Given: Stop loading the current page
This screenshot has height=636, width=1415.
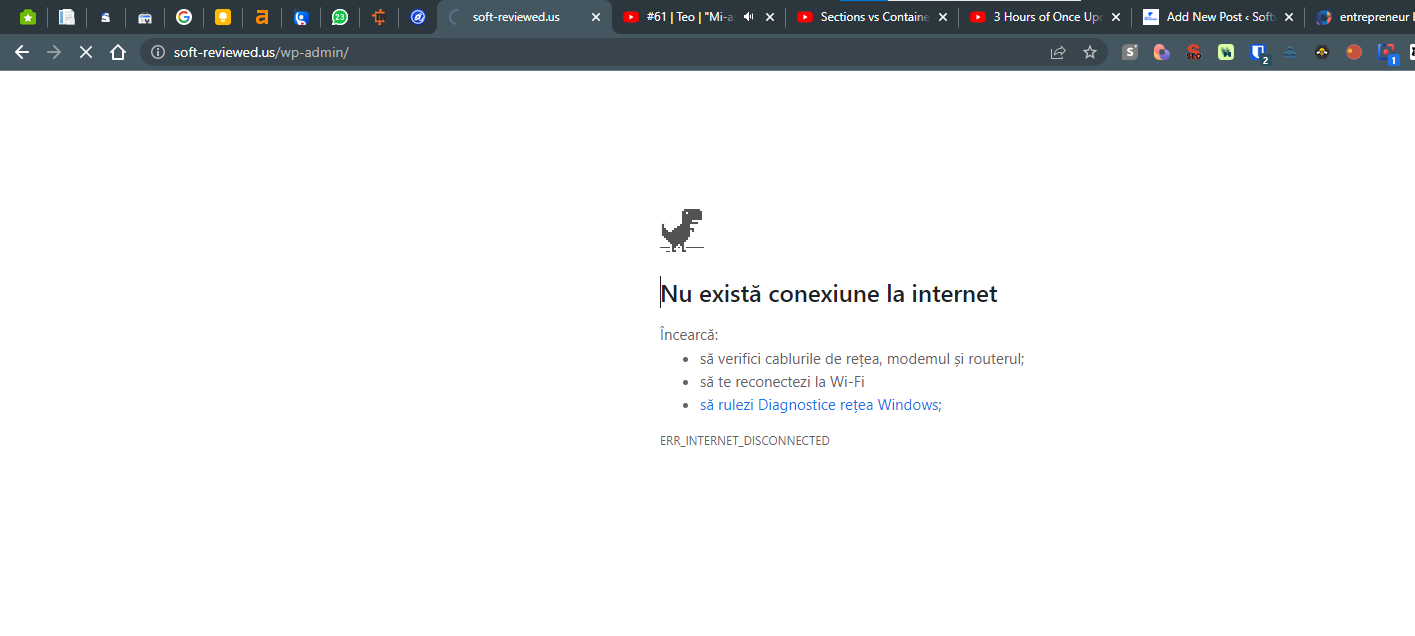Looking at the screenshot, I should pos(86,52).
